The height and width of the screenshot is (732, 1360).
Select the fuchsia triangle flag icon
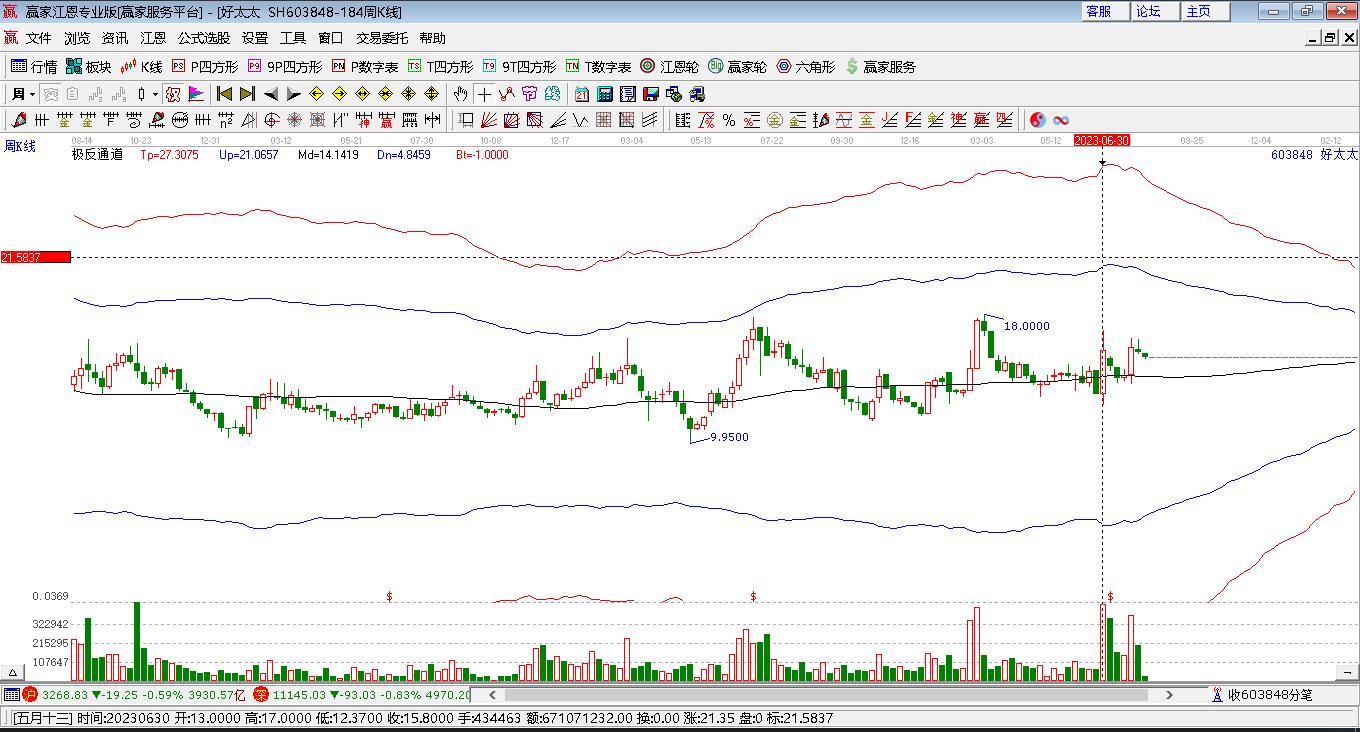(196, 94)
